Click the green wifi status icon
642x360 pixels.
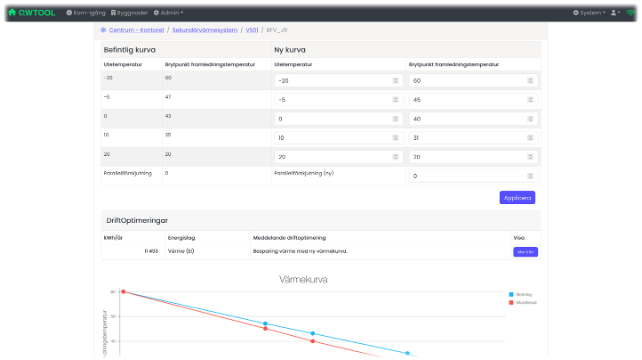631,13
